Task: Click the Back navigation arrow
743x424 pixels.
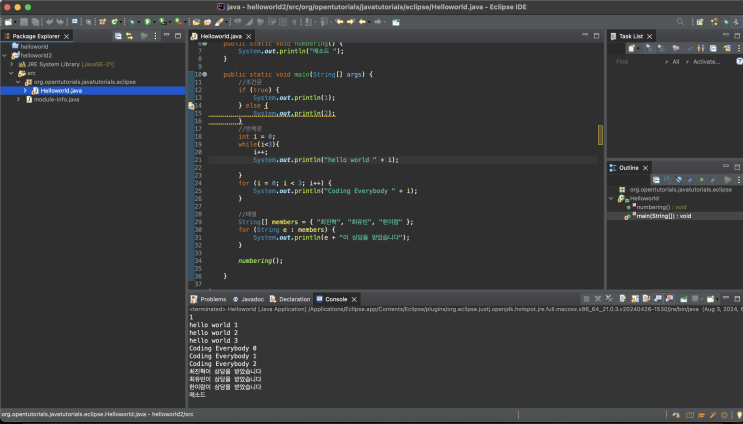Action: pyautogui.click(x=362, y=22)
